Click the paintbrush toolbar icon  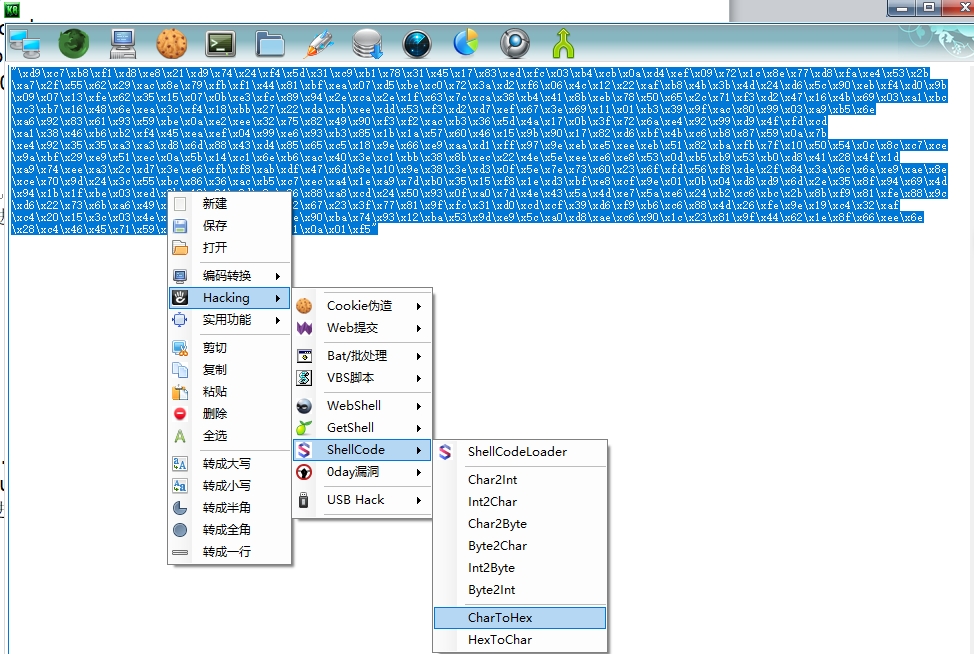click(319, 44)
